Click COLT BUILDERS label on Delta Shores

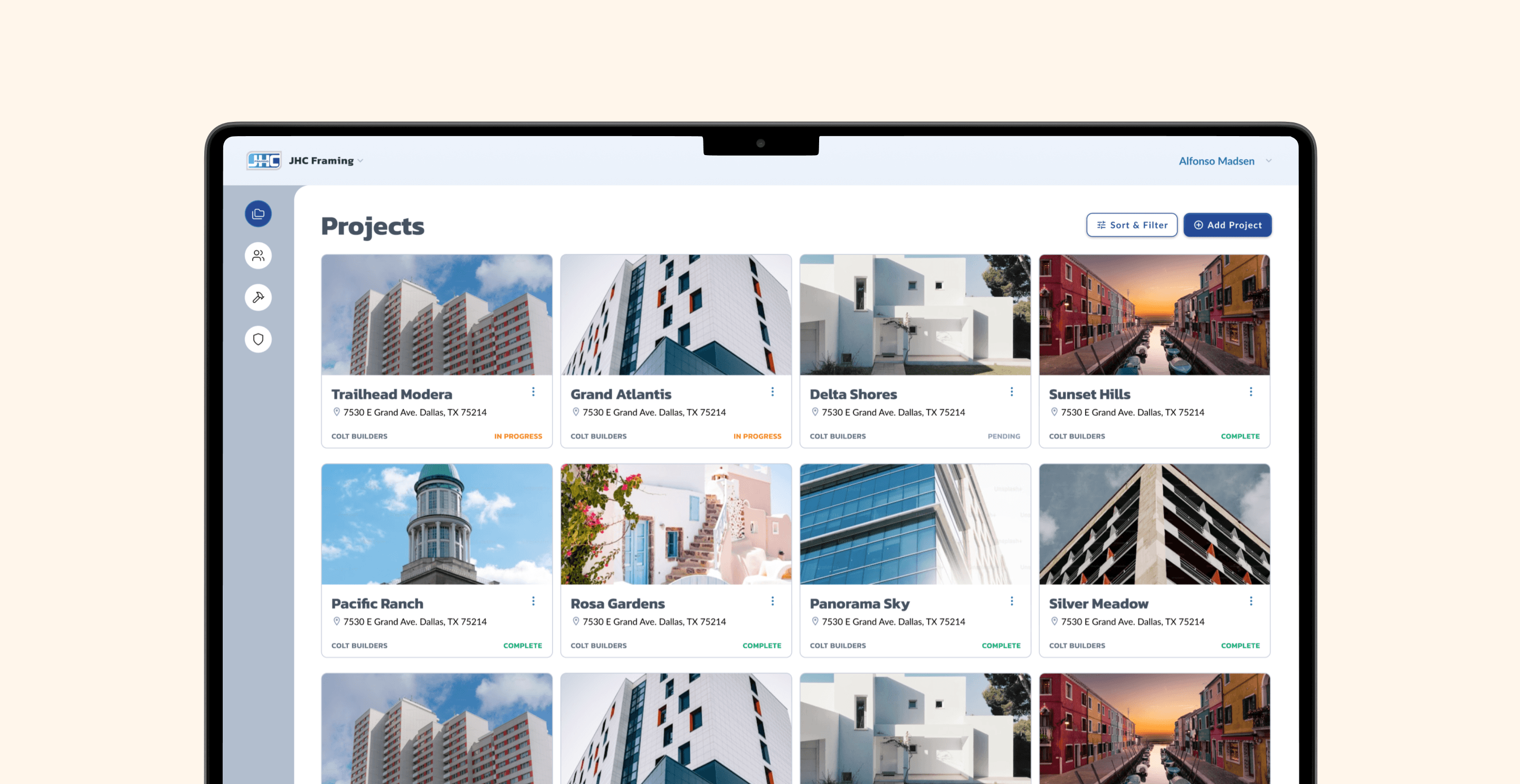pos(838,436)
